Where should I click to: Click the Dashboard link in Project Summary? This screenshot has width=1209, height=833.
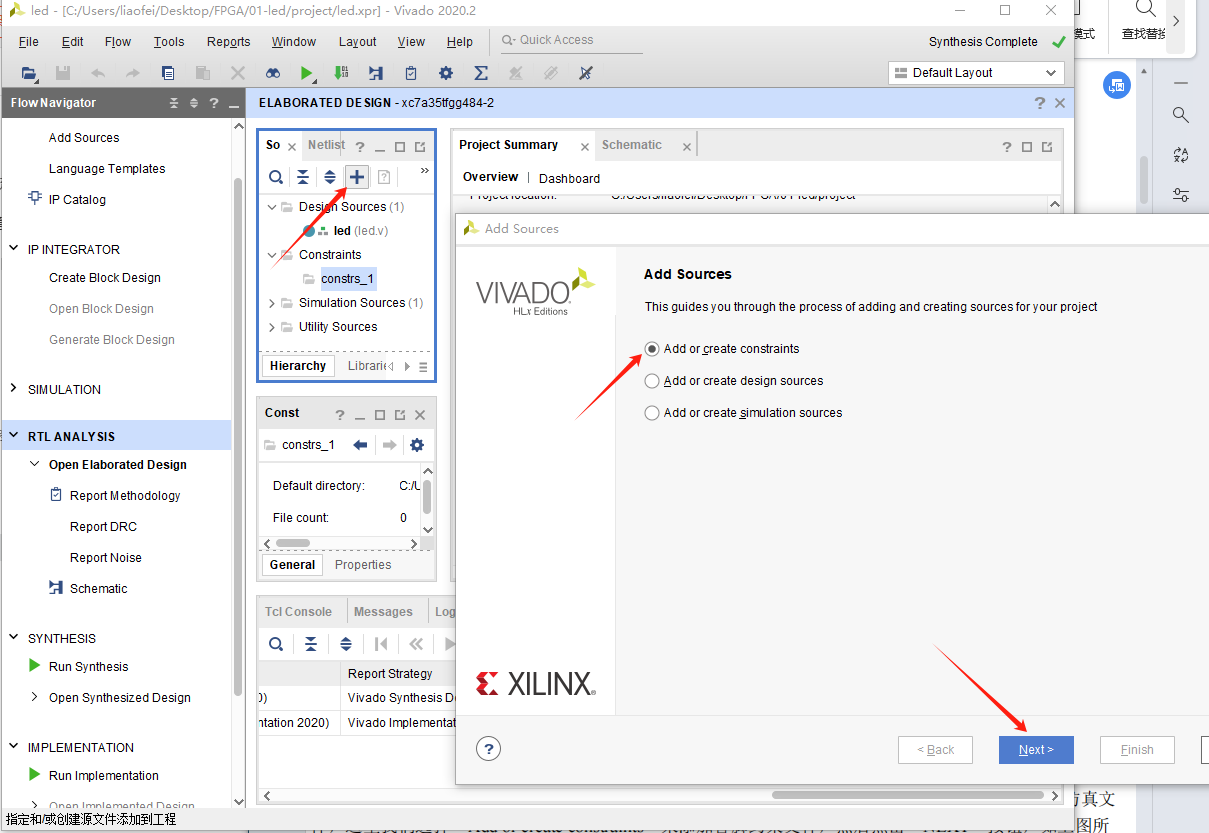click(569, 179)
